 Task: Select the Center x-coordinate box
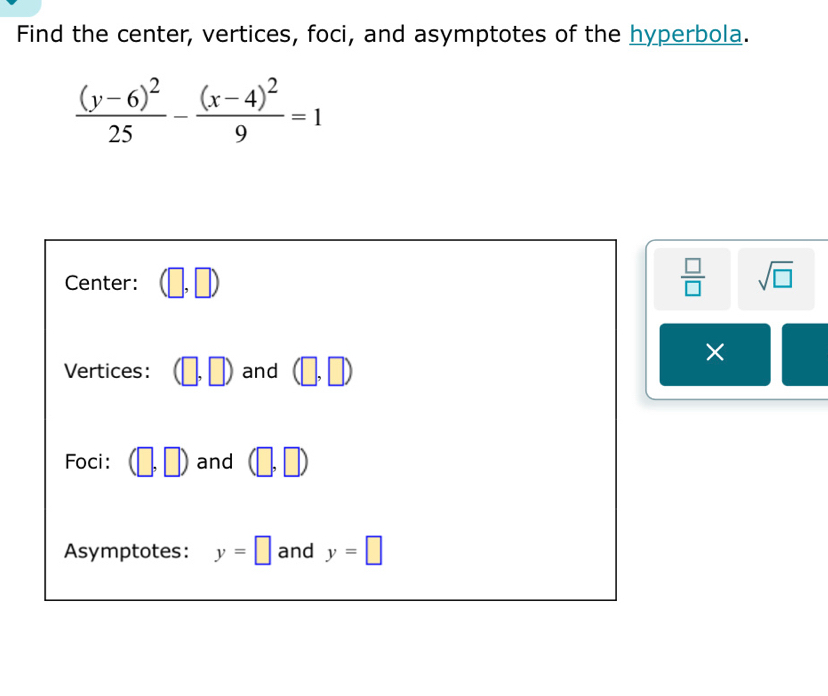(x=177, y=284)
